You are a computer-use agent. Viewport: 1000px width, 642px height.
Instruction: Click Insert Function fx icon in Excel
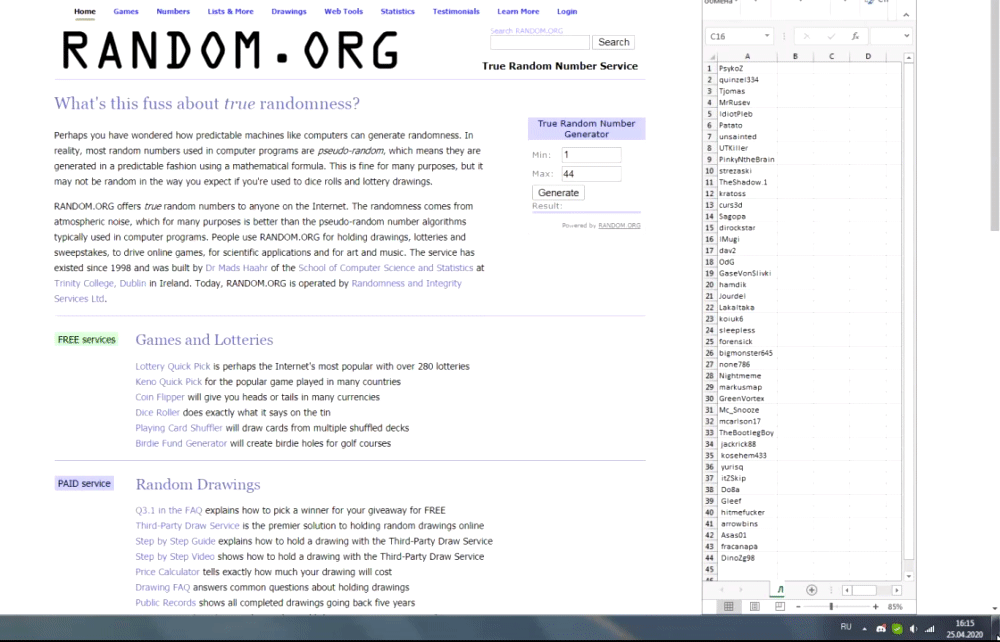pyautogui.click(x=855, y=36)
